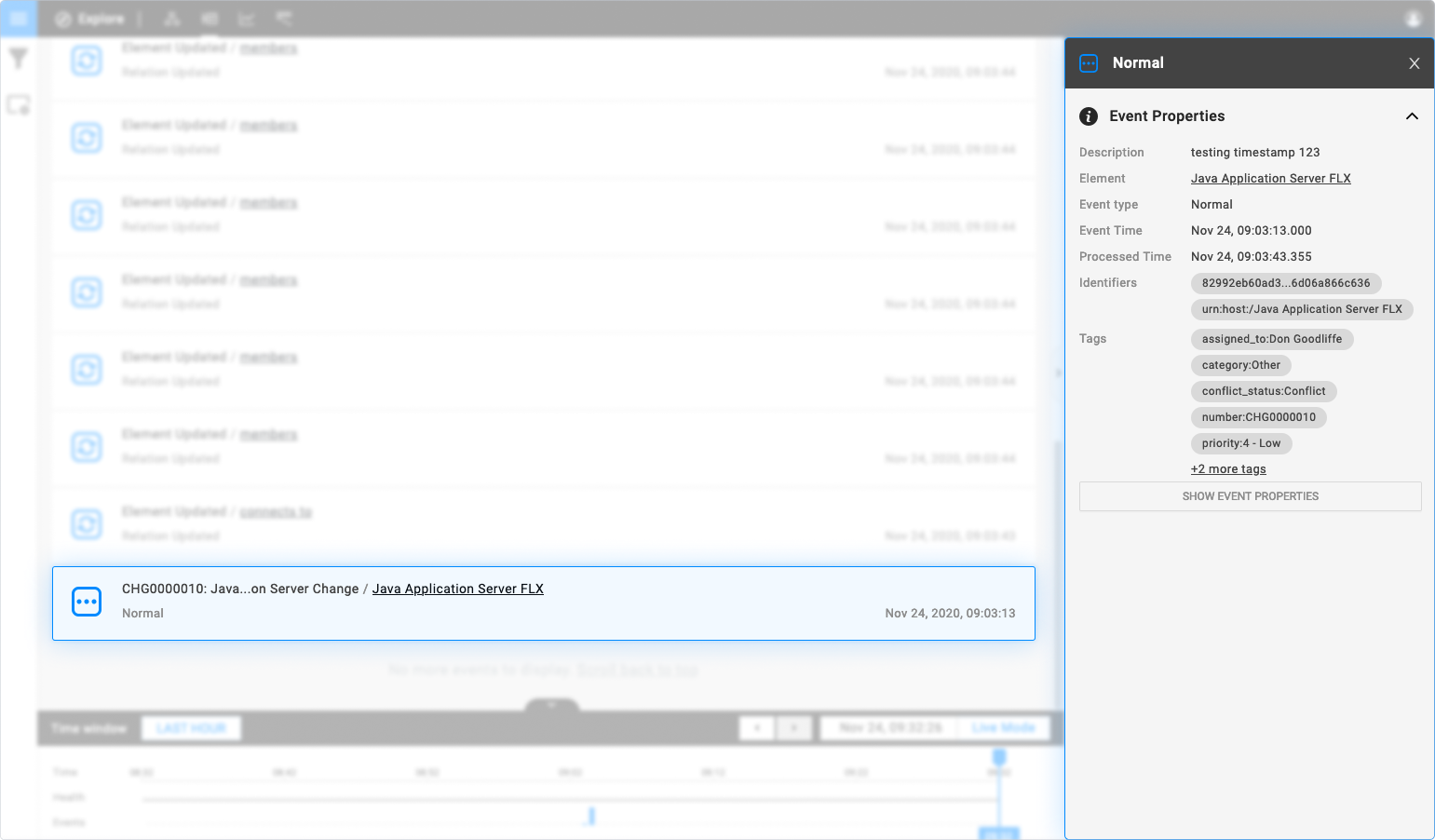This screenshot has width=1435, height=840.
Task: Open Java Application Server FLX link in event row
Action: (x=458, y=589)
